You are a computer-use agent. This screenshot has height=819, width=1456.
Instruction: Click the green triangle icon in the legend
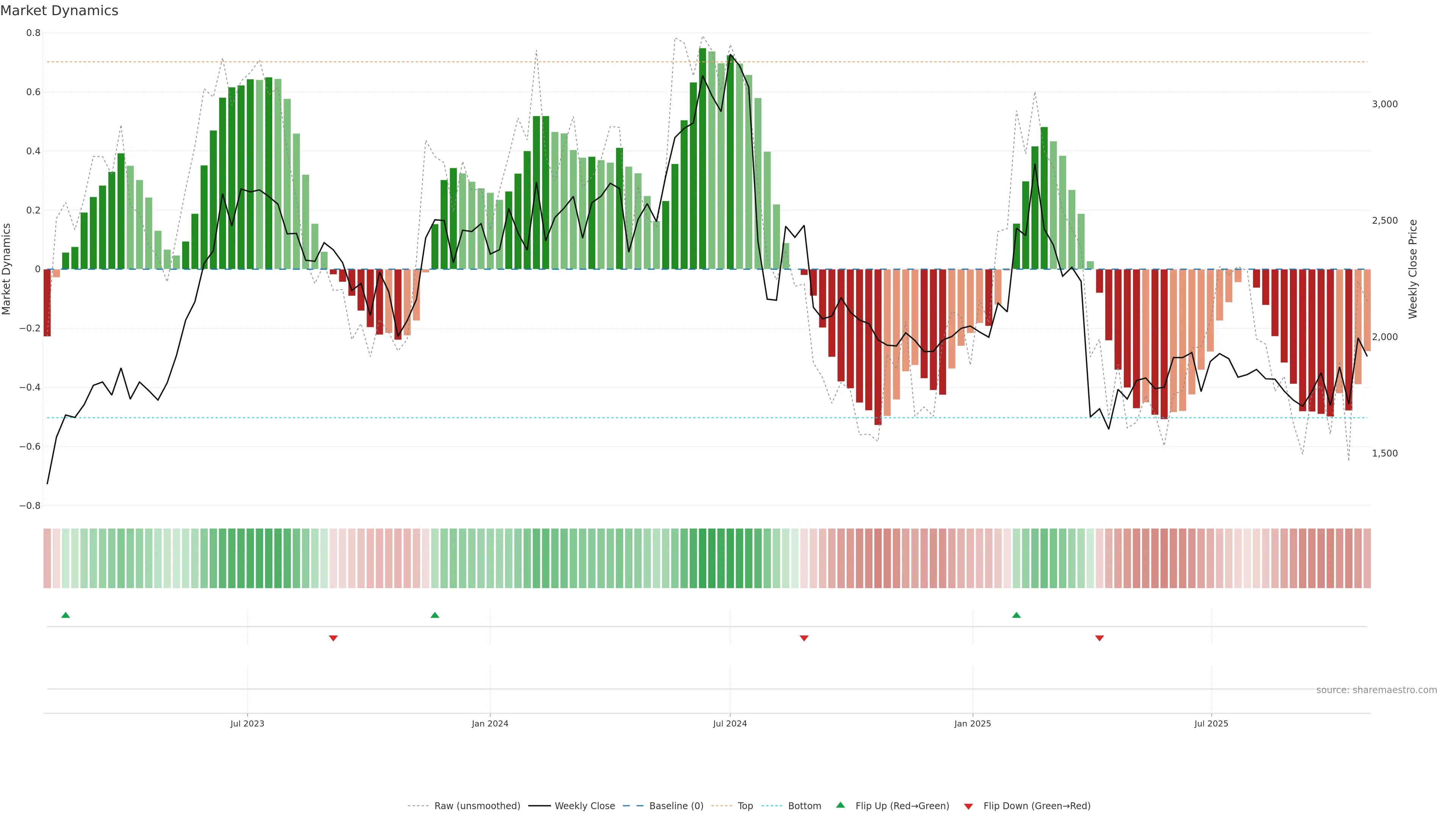coord(841,805)
